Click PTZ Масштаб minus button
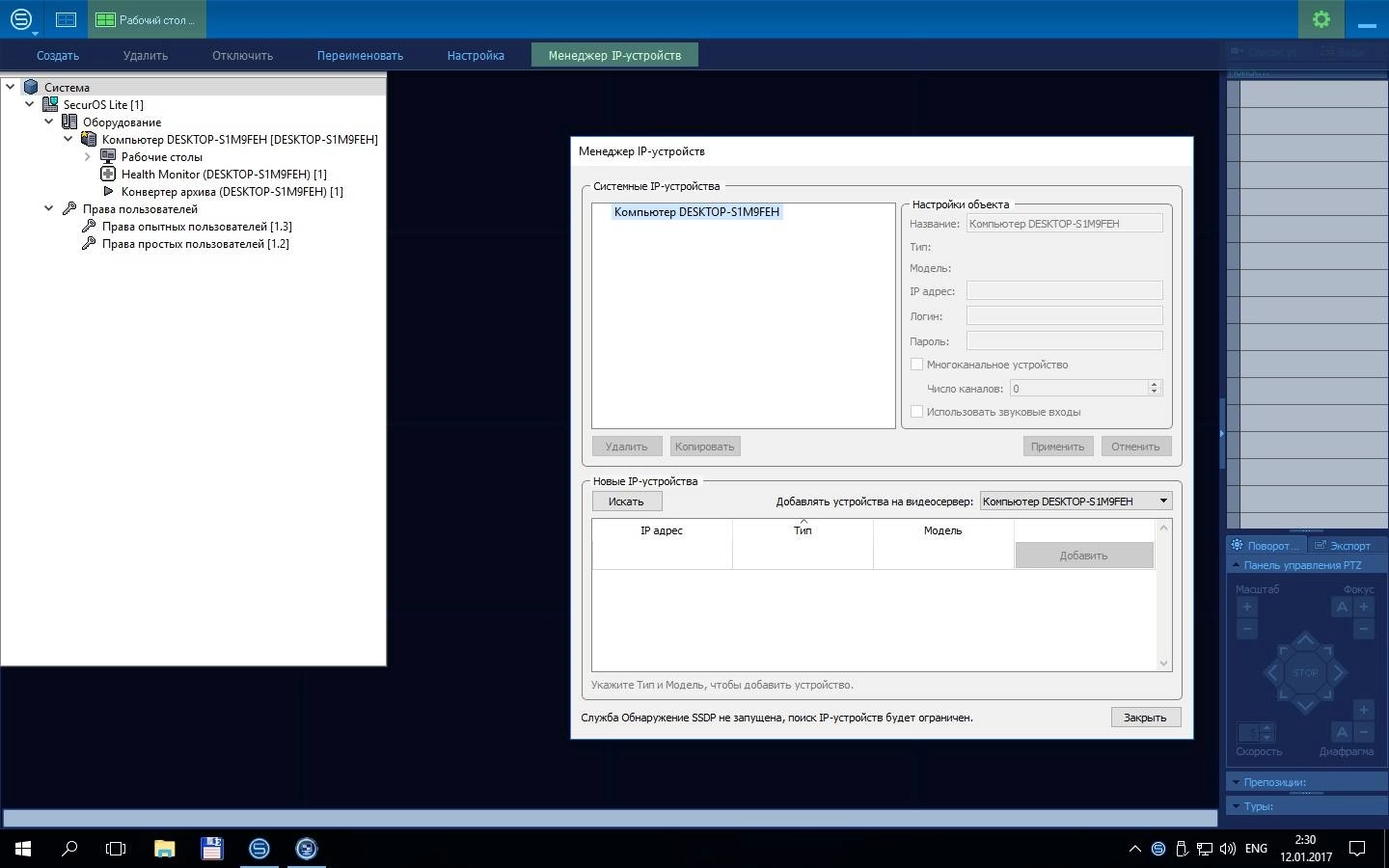 click(x=1246, y=629)
